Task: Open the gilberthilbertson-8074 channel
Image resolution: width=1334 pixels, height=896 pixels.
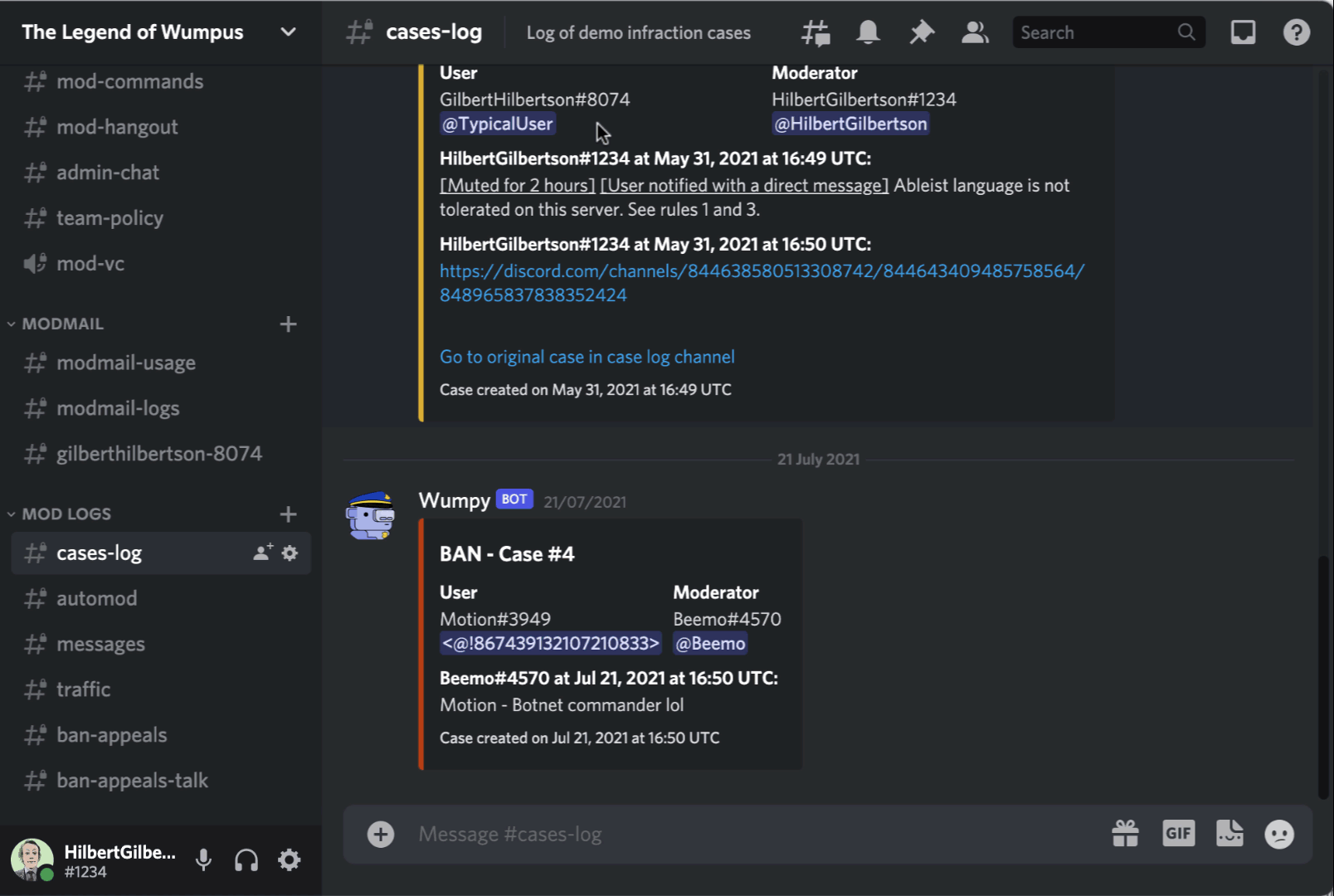Action: coord(161,454)
